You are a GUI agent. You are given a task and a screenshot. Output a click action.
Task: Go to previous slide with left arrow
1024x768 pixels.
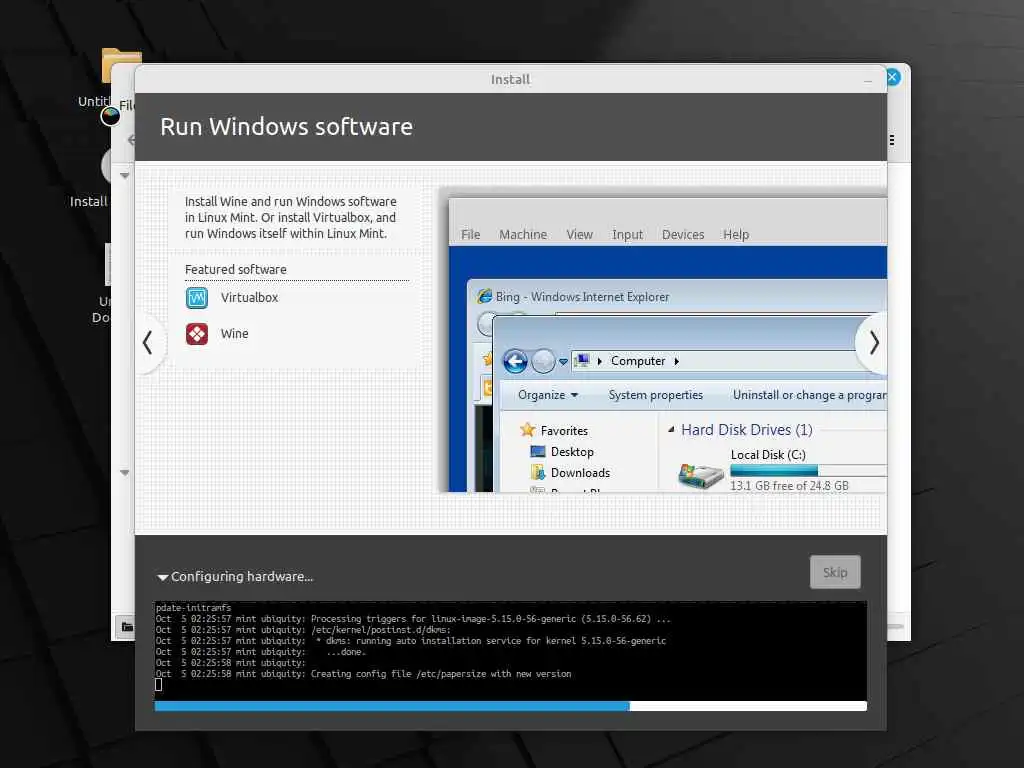(x=148, y=342)
